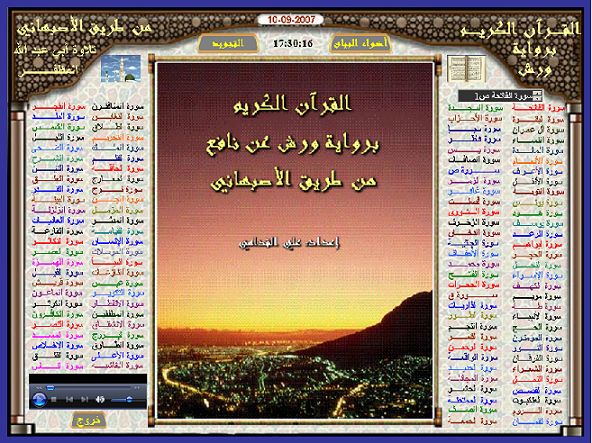Stop playback in the media player

pyautogui.click(x=54, y=399)
